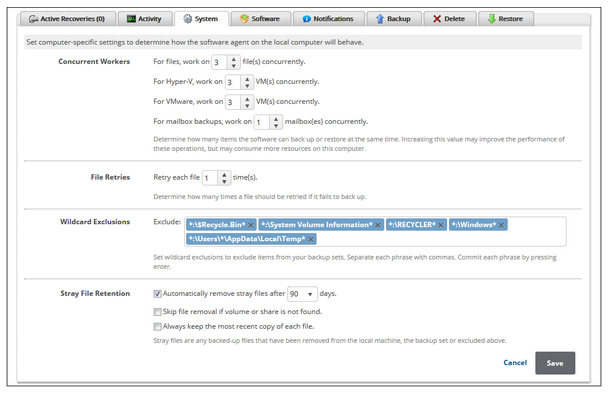Click the System tab gear icon
Viewport: 608px width, 393px height.
point(188,19)
